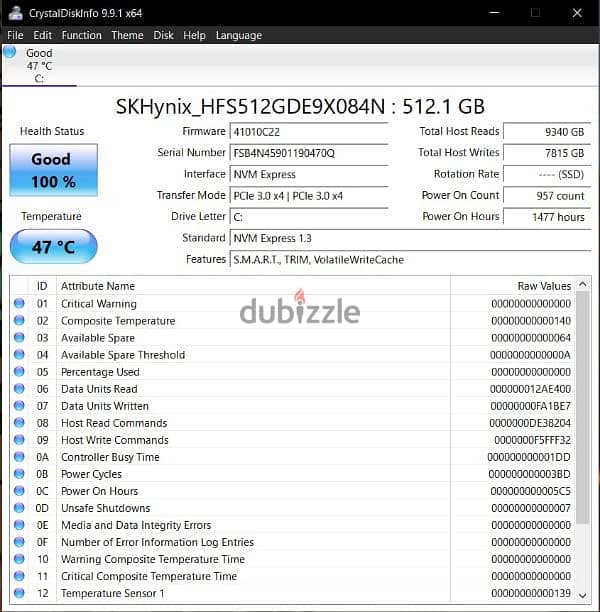Image resolution: width=600 pixels, height=612 pixels.
Task: Click the status icon beside Power Cycles
Action: click(19, 474)
